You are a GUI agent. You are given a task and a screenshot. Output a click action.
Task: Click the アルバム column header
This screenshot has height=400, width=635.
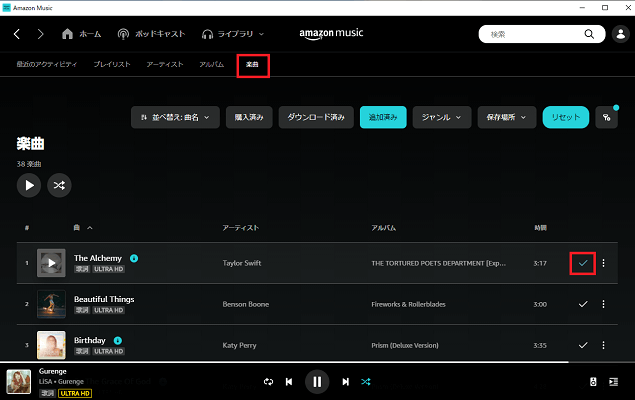coord(384,228)
